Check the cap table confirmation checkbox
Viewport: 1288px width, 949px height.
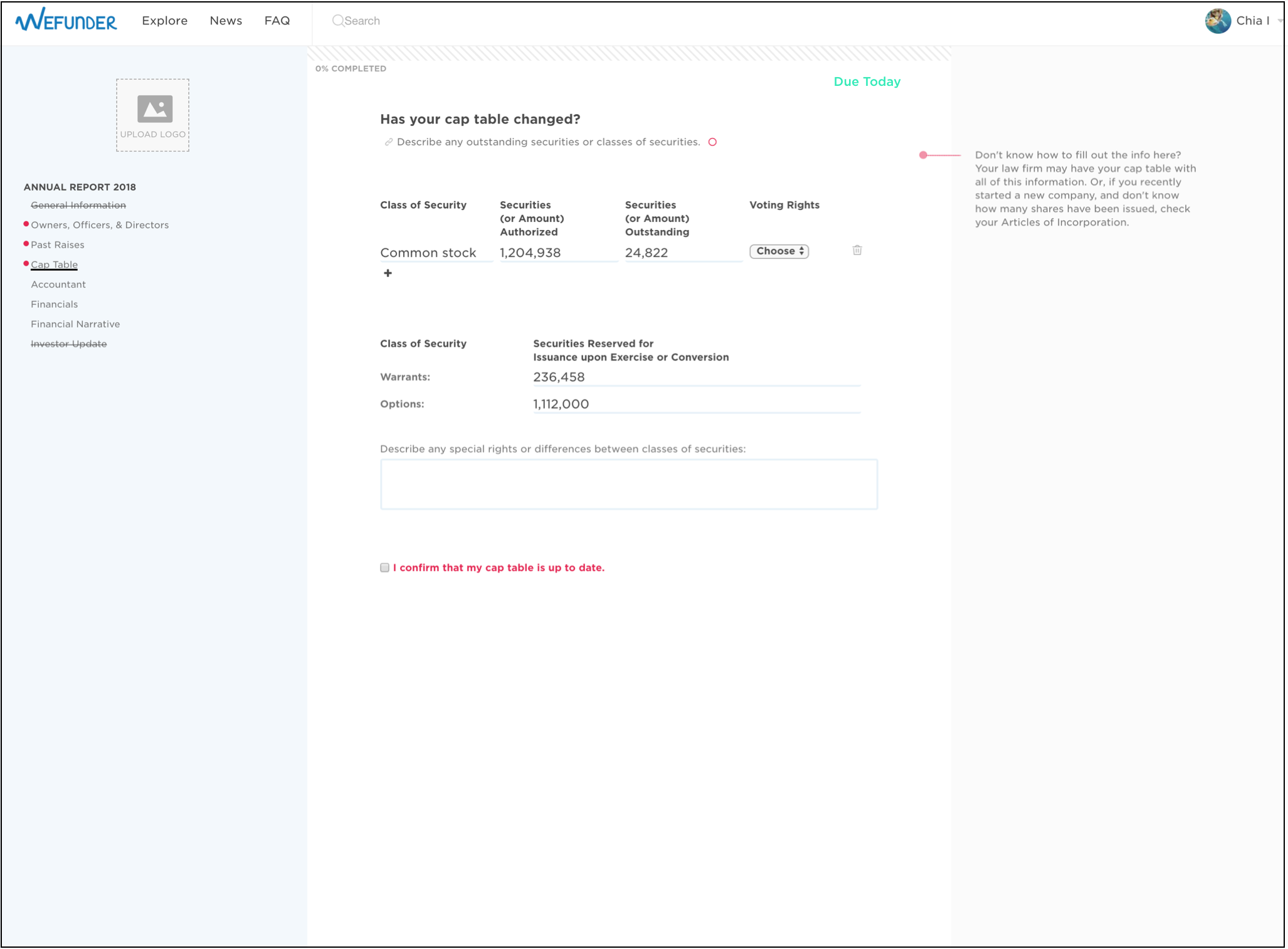pyautogui.click(x=384, y=568)
